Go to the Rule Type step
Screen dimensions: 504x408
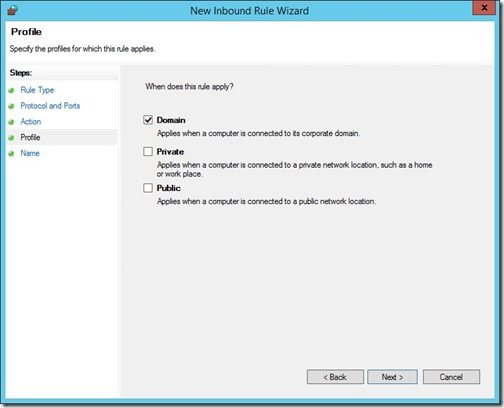(x=37, y=90)
